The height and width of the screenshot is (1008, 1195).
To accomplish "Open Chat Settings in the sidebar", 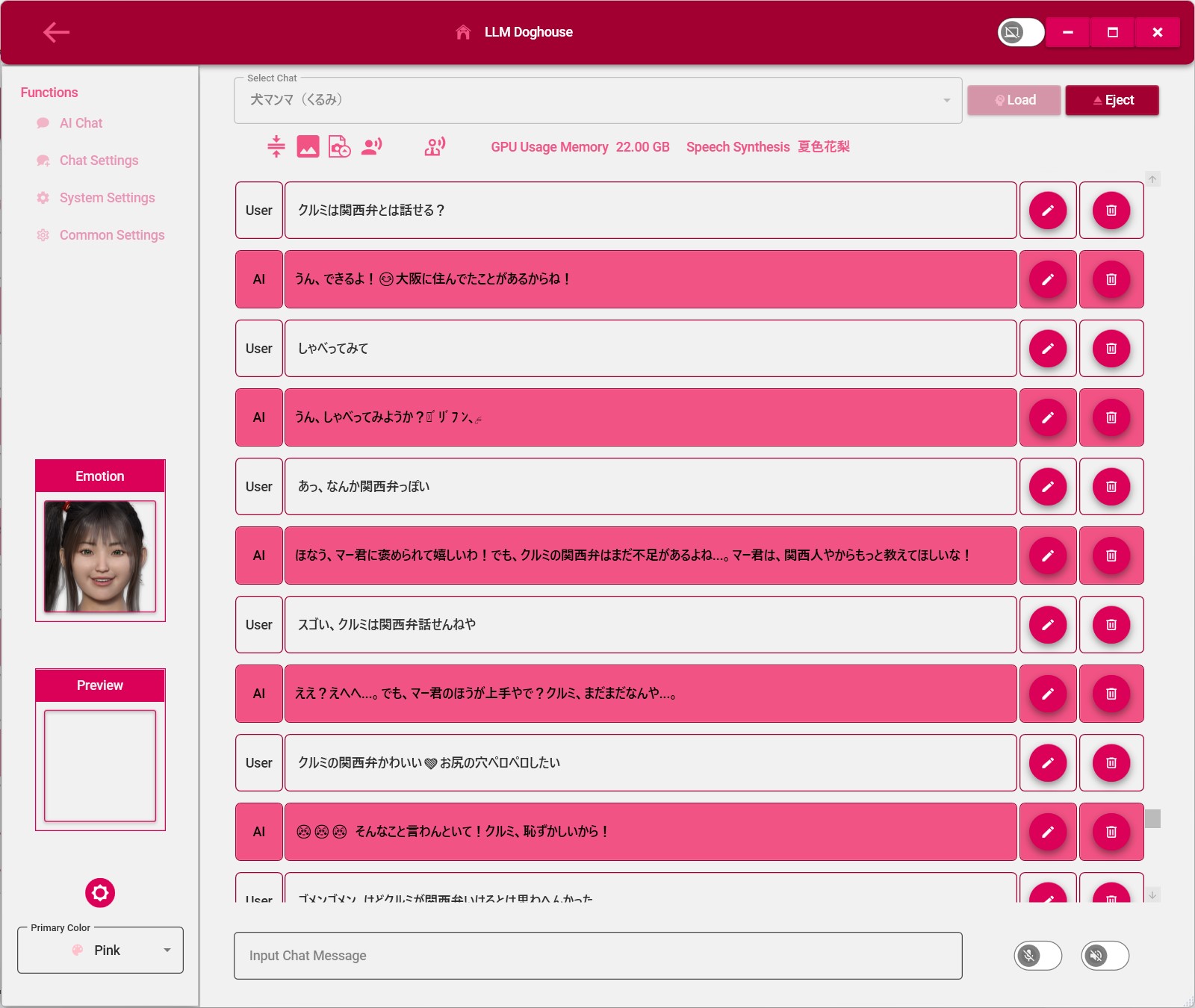I will click(99, 161).
